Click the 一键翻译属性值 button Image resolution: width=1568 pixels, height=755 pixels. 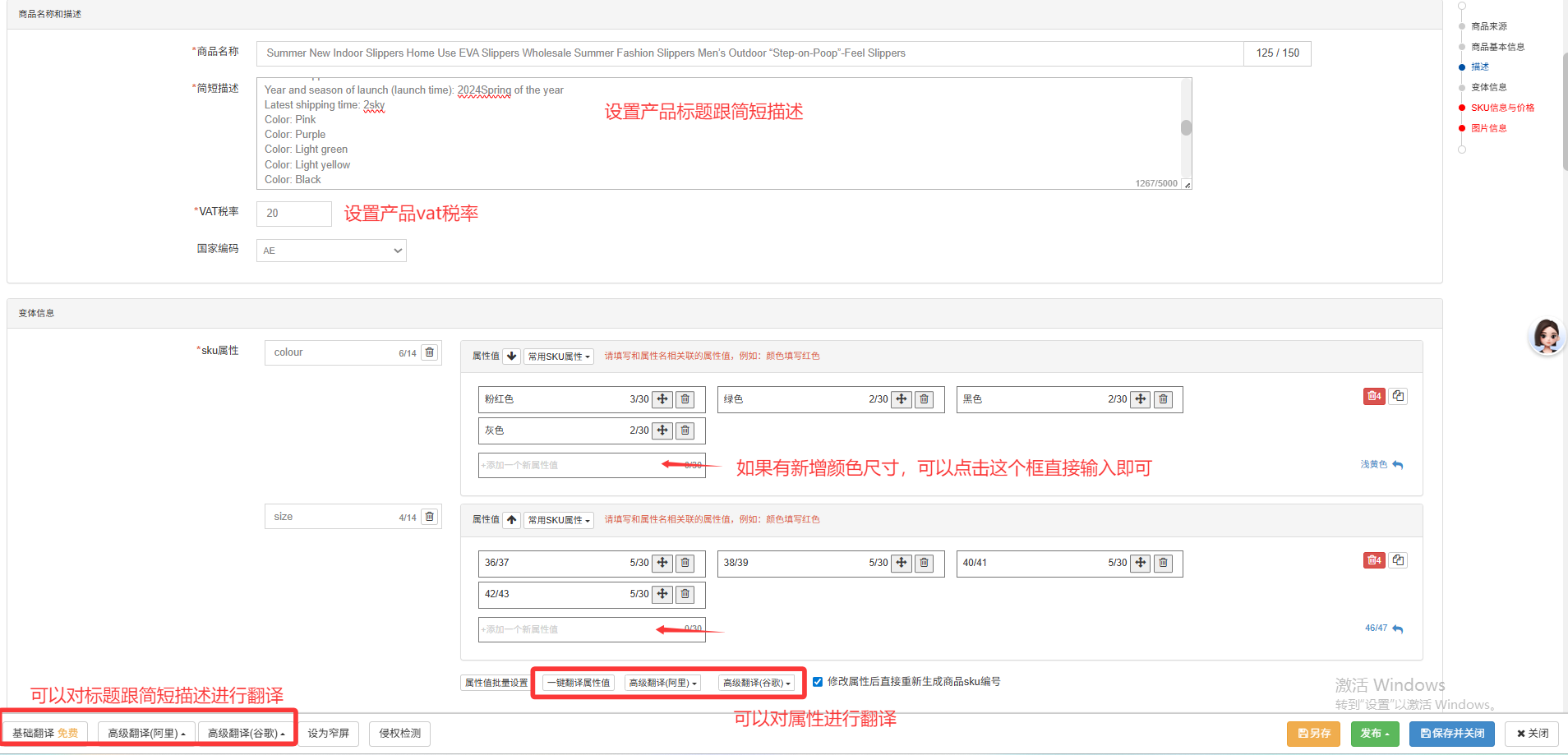(579, 683)
